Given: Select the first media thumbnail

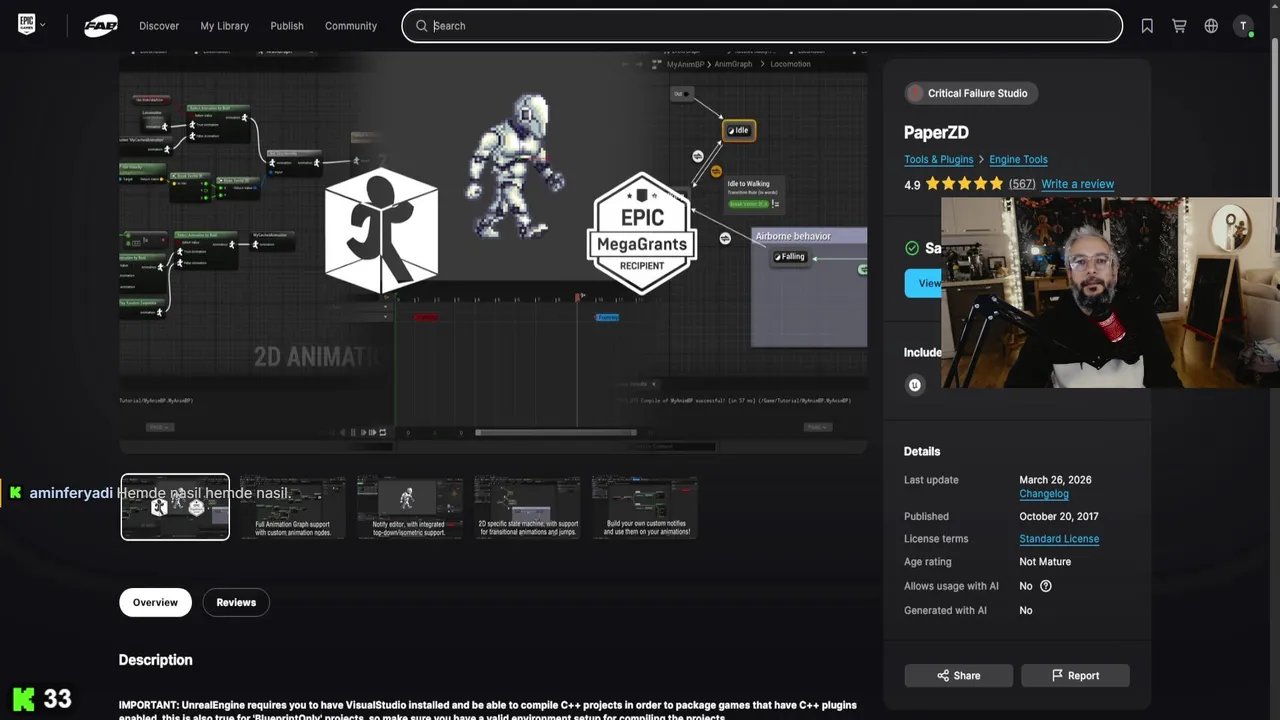Looking at the screenshot, I should tap(175, 507).
